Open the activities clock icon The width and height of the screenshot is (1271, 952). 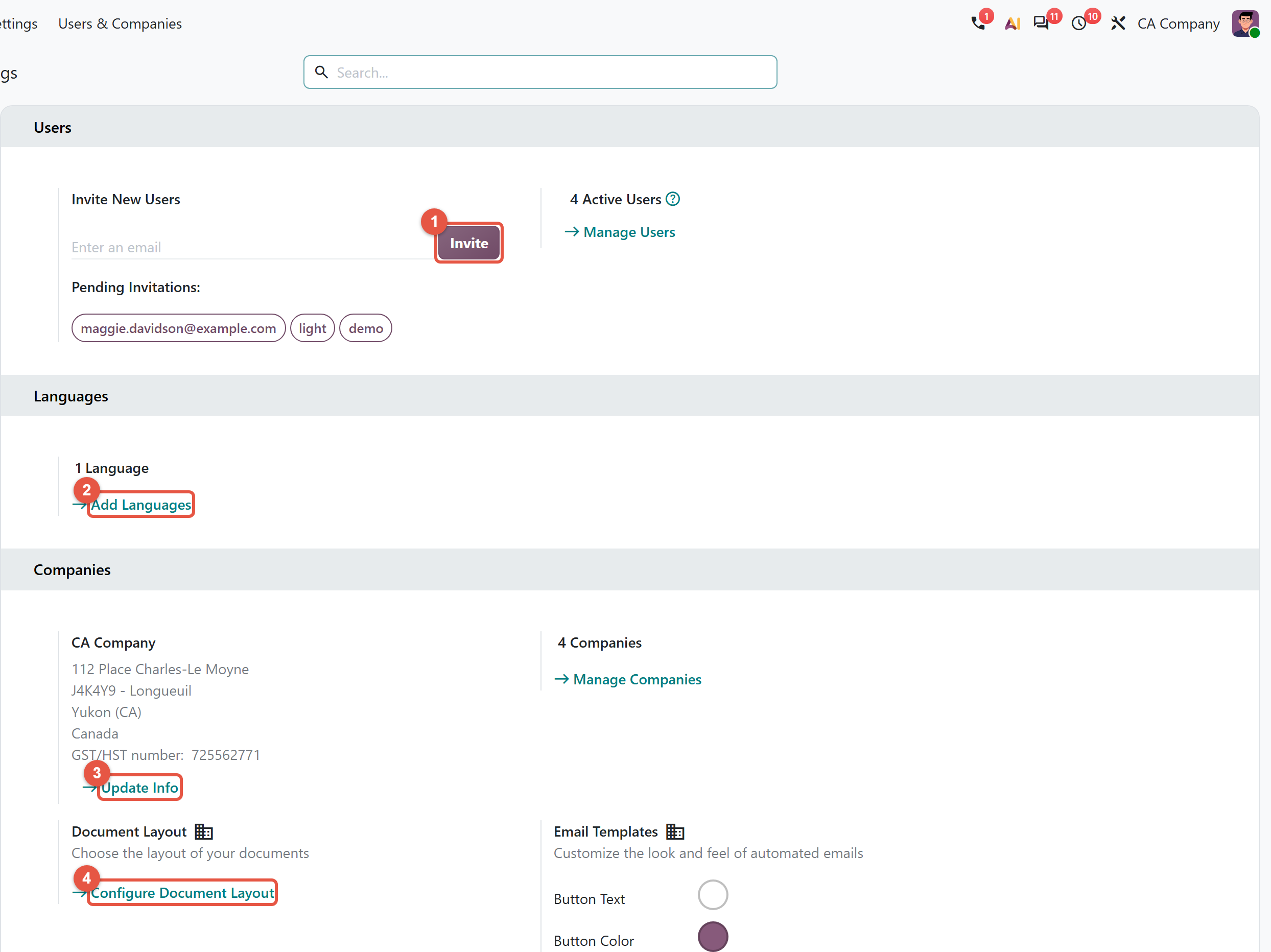1079,23
